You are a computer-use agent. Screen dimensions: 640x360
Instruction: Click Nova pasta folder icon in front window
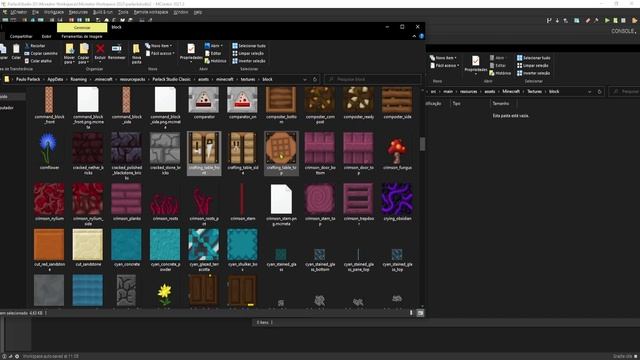(x=136, y=49)
